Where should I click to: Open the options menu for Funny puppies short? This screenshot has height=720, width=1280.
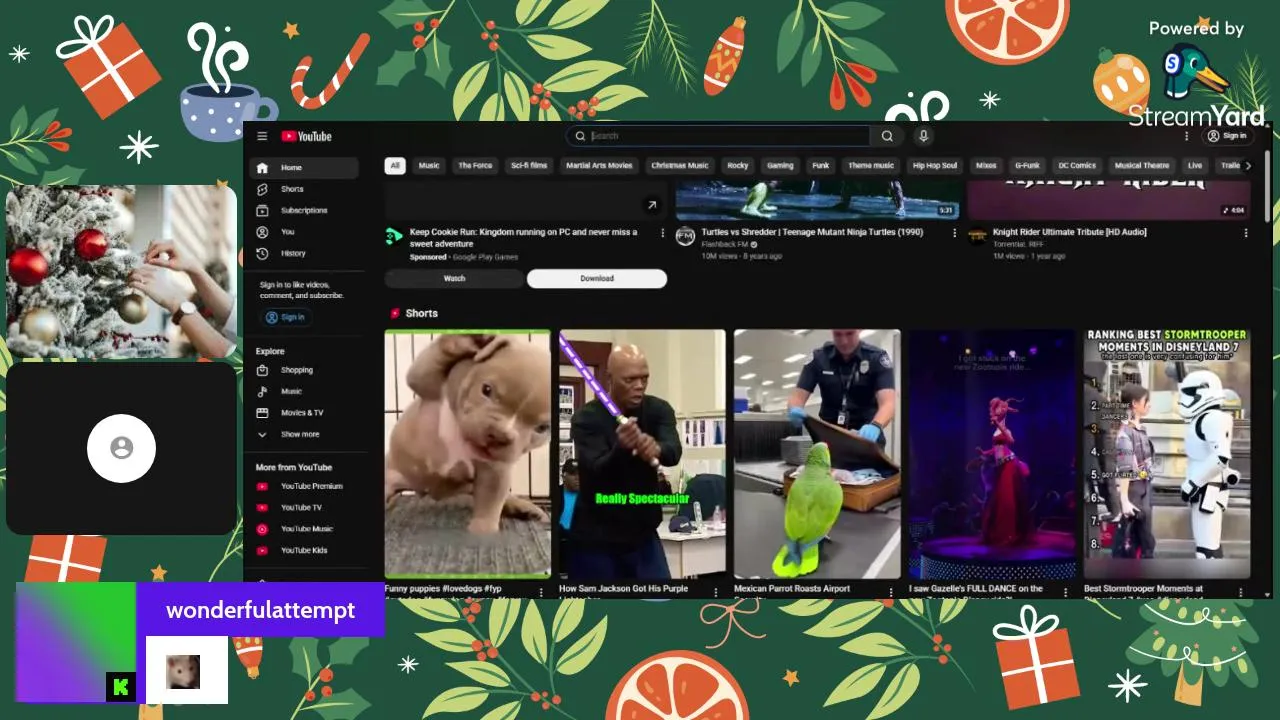tap(541, 592)
